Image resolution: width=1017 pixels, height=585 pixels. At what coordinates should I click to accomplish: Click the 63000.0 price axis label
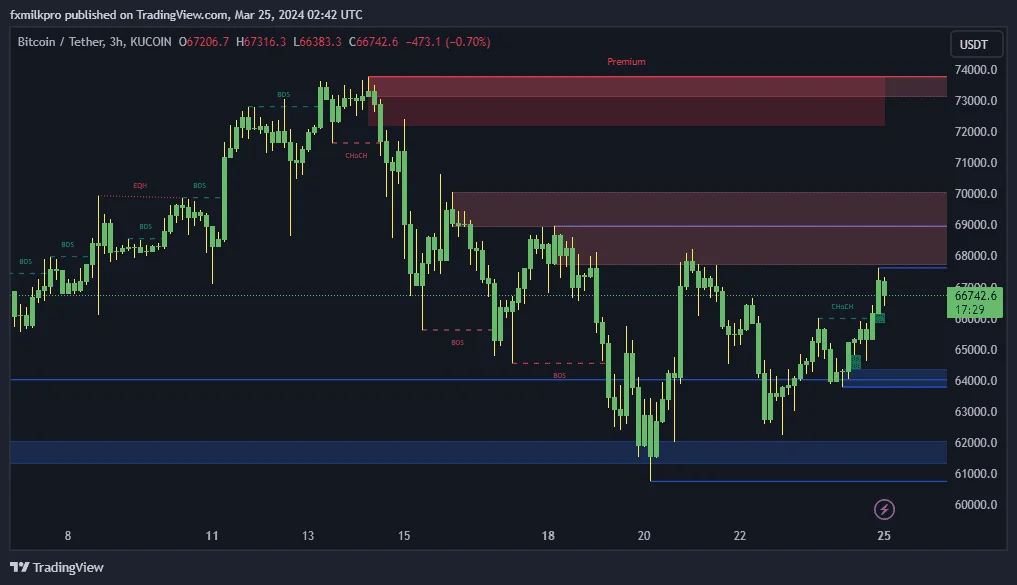975,412
